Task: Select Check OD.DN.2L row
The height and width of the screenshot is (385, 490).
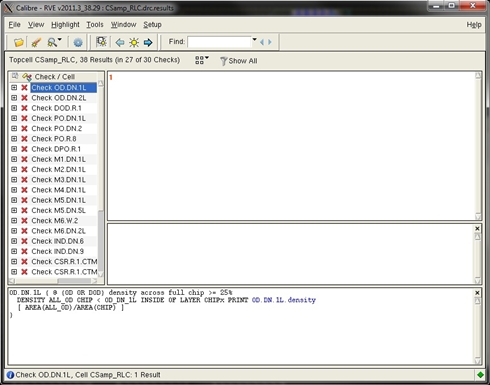Action: 59,98
